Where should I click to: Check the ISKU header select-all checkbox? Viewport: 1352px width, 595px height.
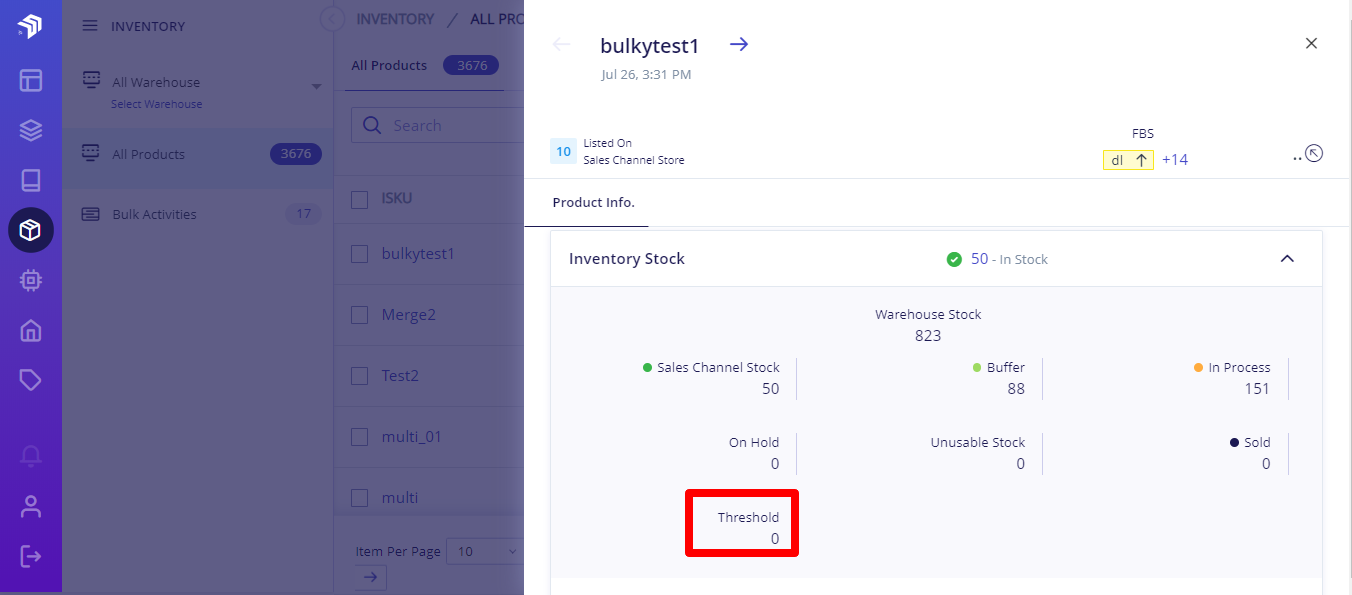pos(360,199)
